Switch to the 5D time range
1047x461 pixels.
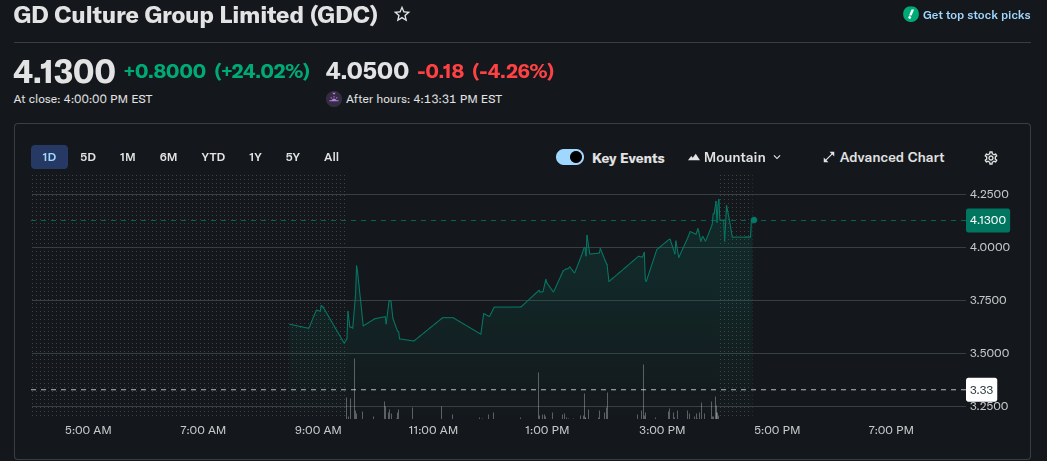tap(88, 157)
